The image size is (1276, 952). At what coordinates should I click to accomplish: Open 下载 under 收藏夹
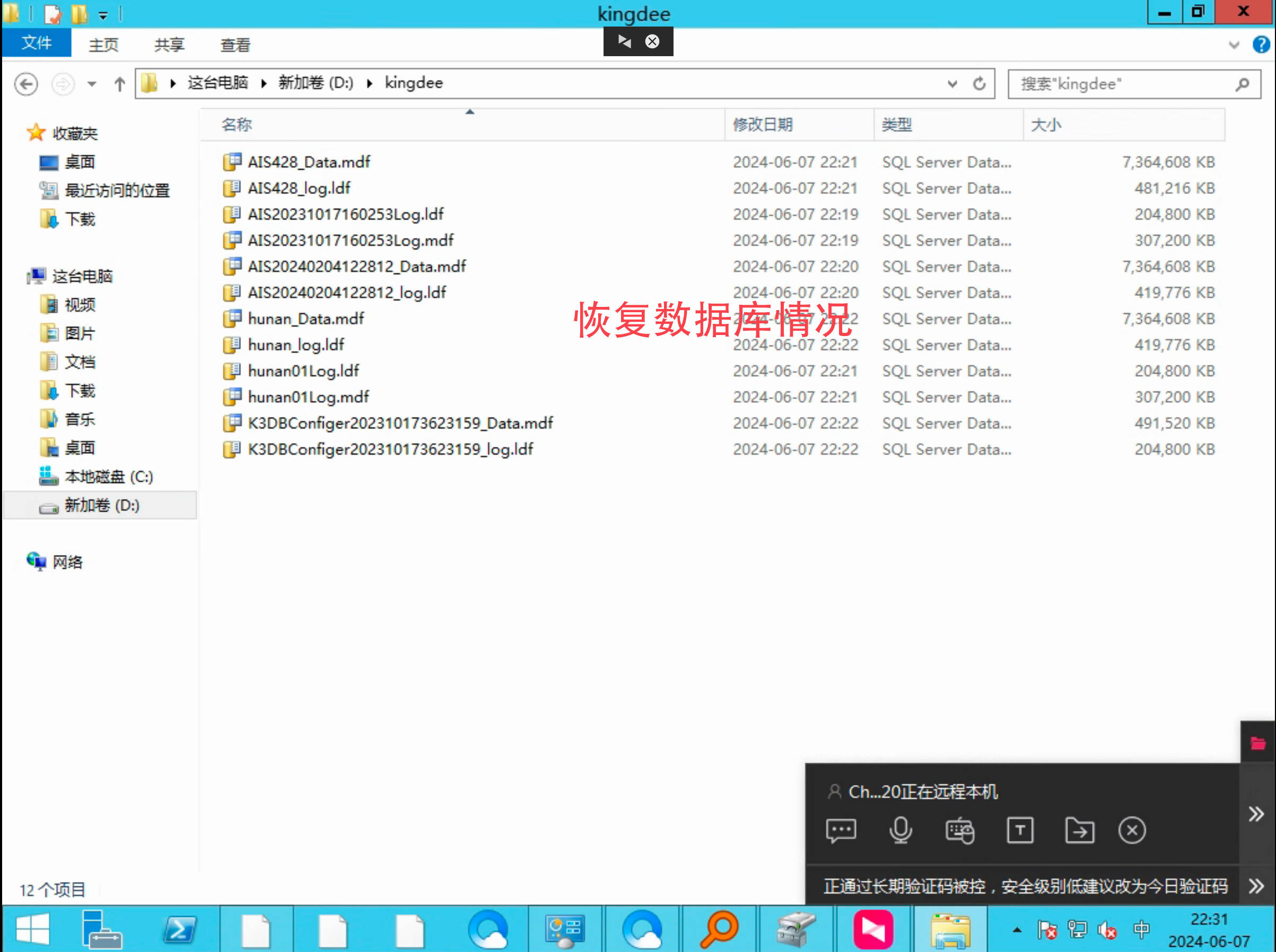point(80,219)
